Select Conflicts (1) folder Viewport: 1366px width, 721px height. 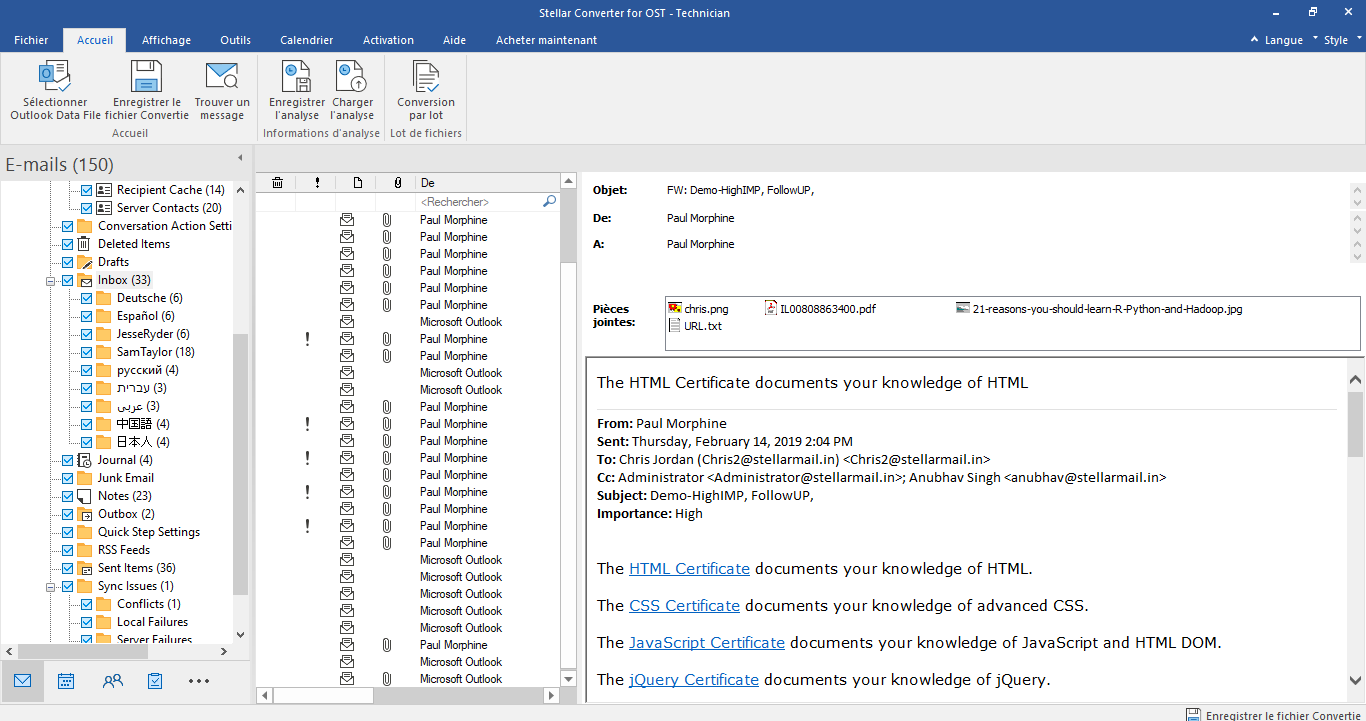[148, 604]
